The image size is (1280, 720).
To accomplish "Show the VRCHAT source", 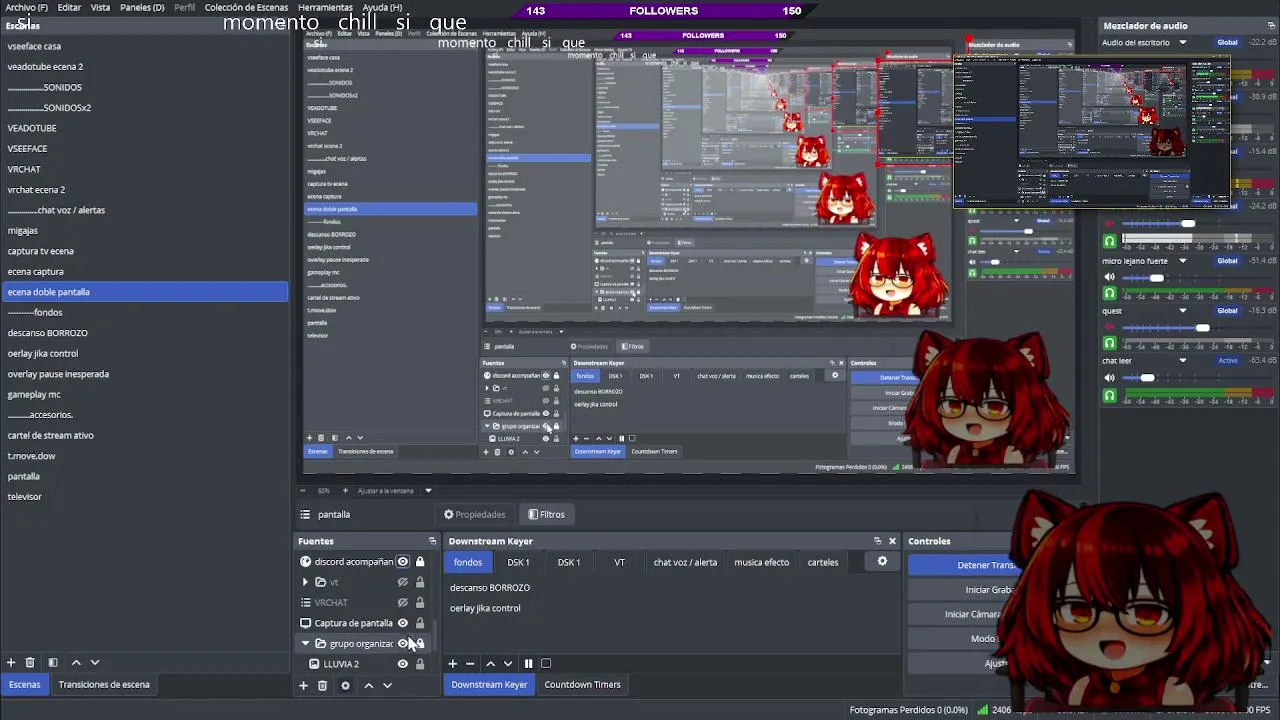I will 403,603.
